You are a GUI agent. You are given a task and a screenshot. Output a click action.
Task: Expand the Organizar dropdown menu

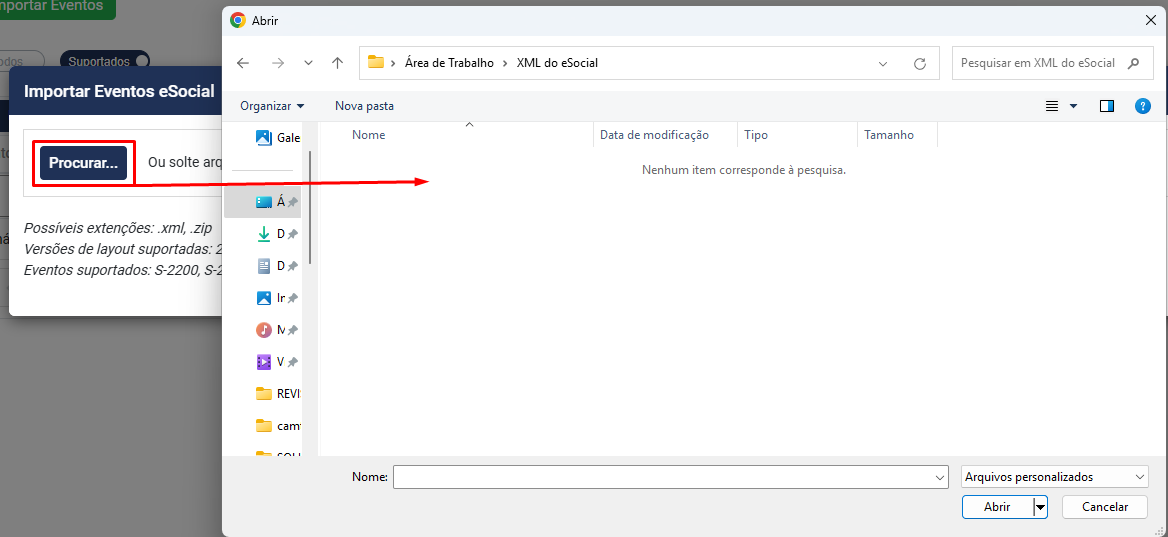[272, 106]
